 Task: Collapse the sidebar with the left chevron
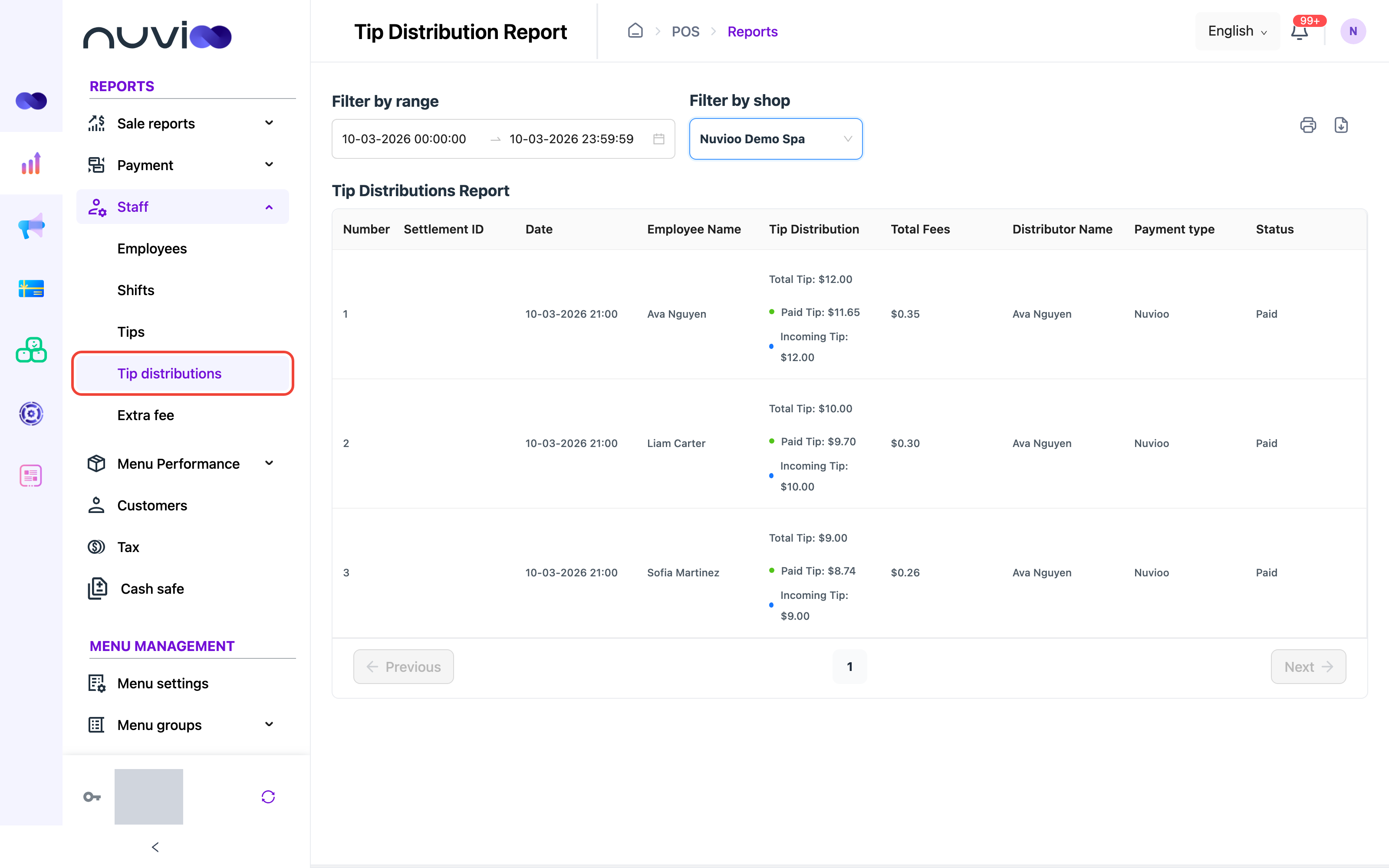155,847
